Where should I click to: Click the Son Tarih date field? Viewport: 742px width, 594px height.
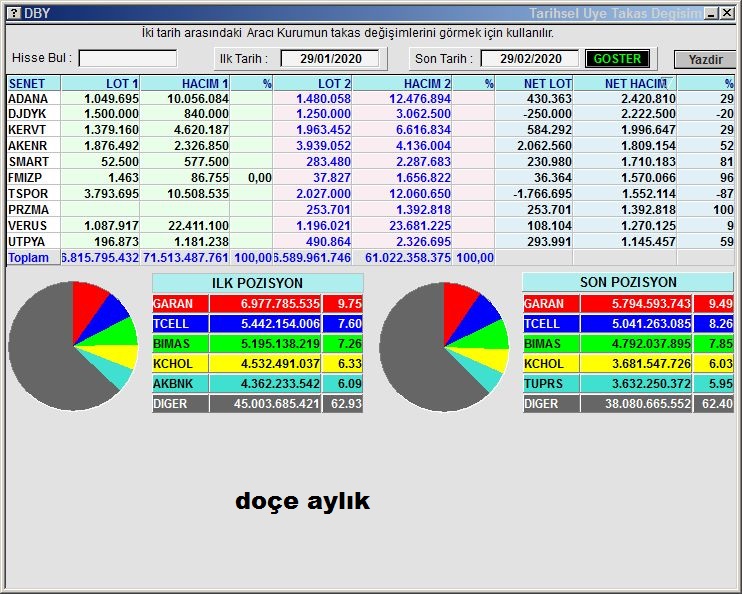[x=530, y=59]
